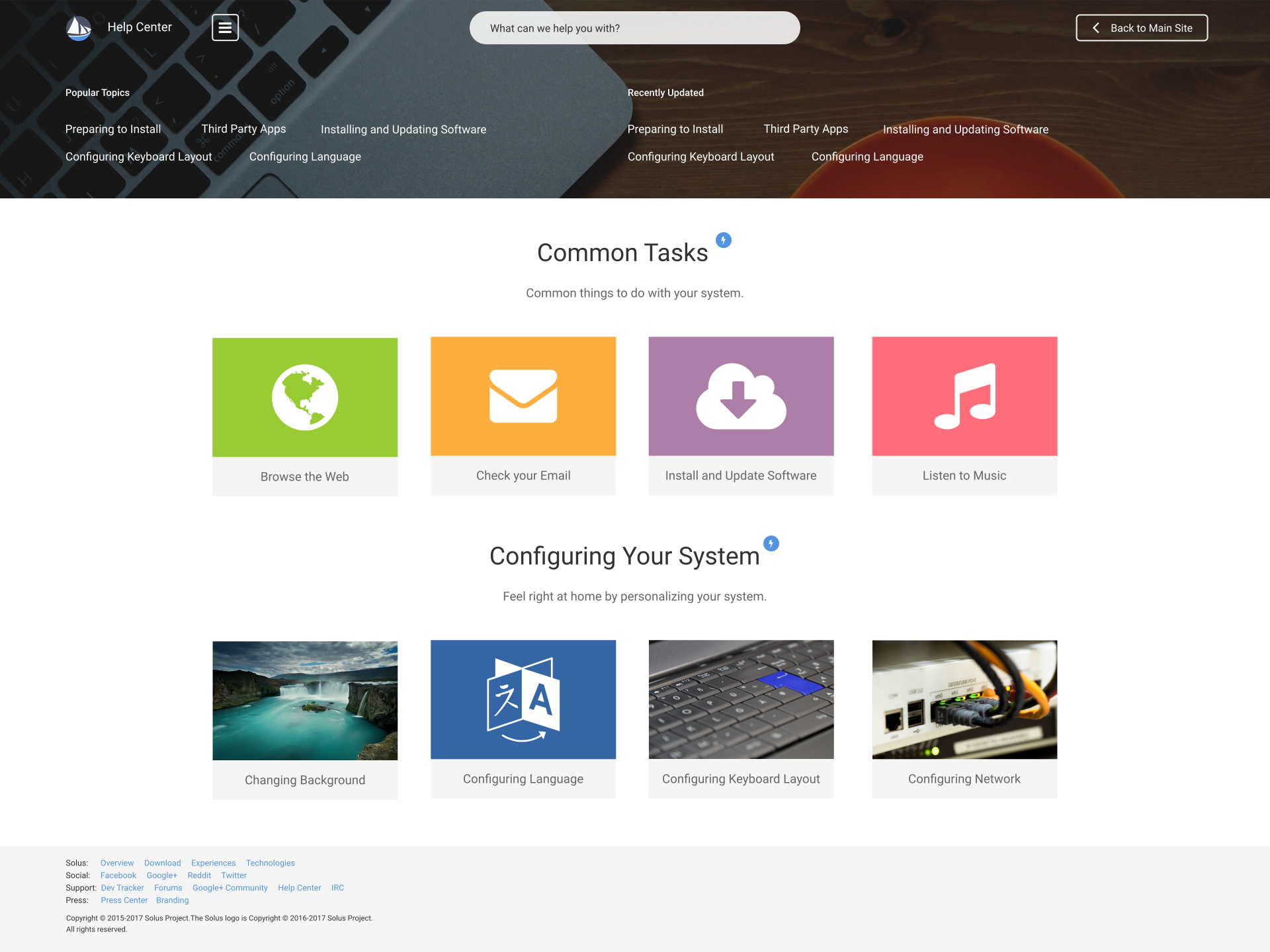The image size is (1270, 952).
Task: Open the hamburger menu icon
Action: pos(225,28)
